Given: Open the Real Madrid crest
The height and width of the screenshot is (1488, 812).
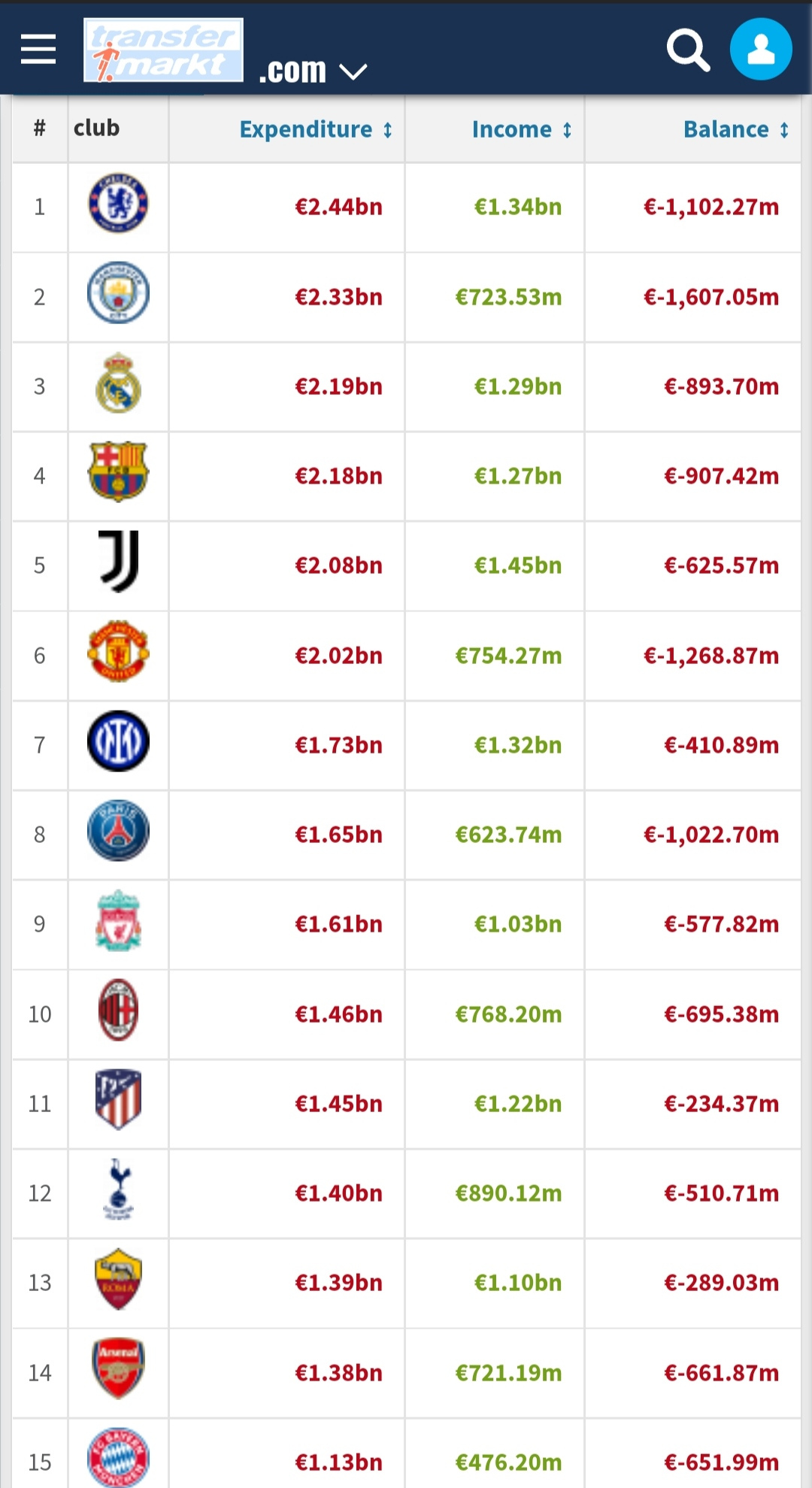Looking at the screenshot, I should 118,383.
